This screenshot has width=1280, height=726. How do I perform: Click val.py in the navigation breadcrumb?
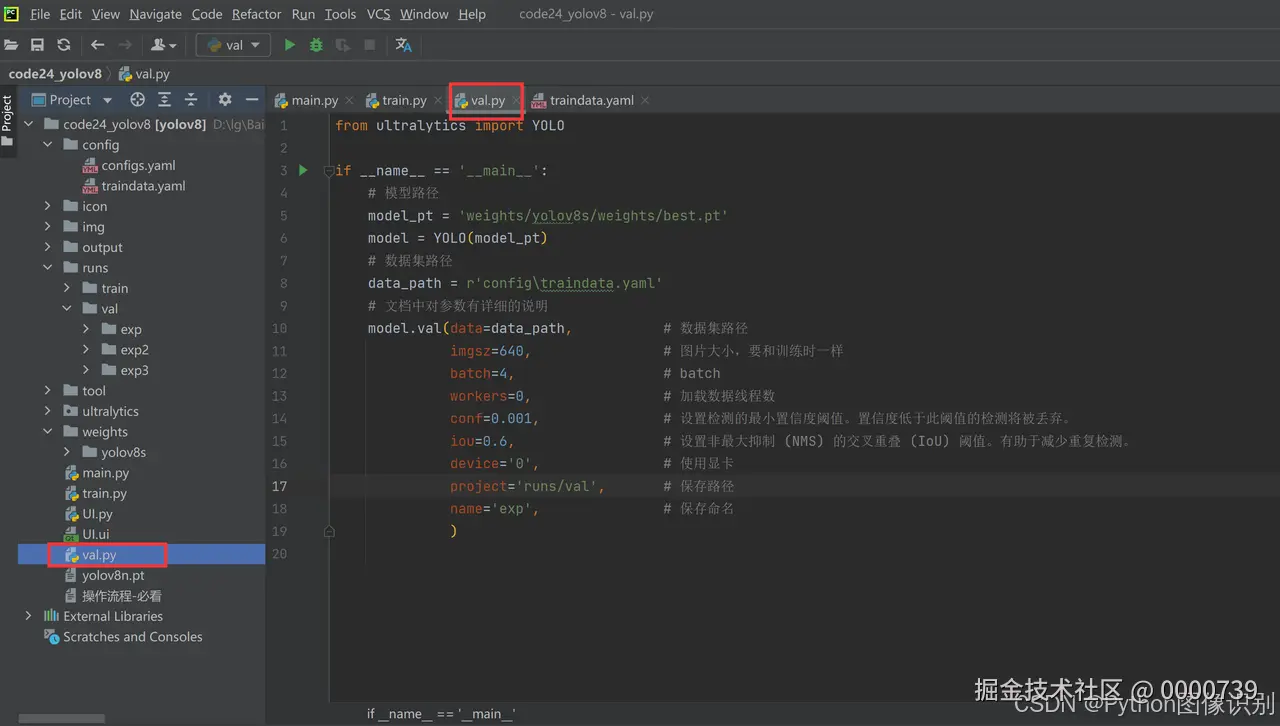[144, 74]
